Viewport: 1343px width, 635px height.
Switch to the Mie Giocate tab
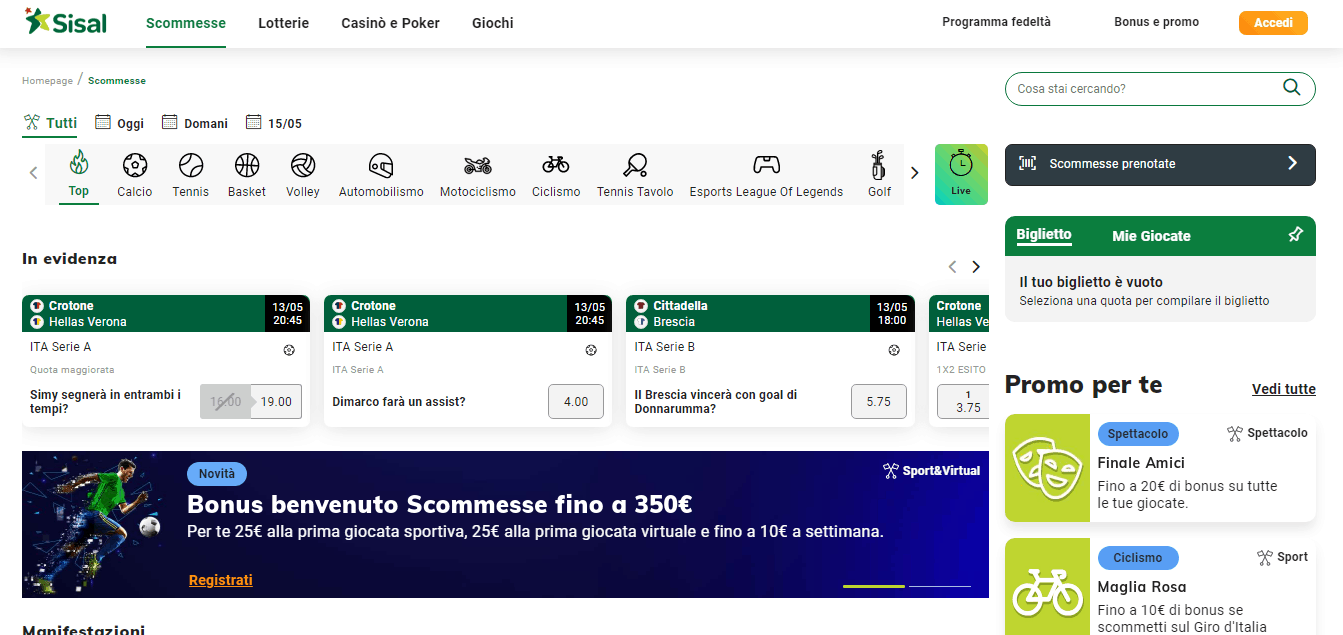(1151, 236)
